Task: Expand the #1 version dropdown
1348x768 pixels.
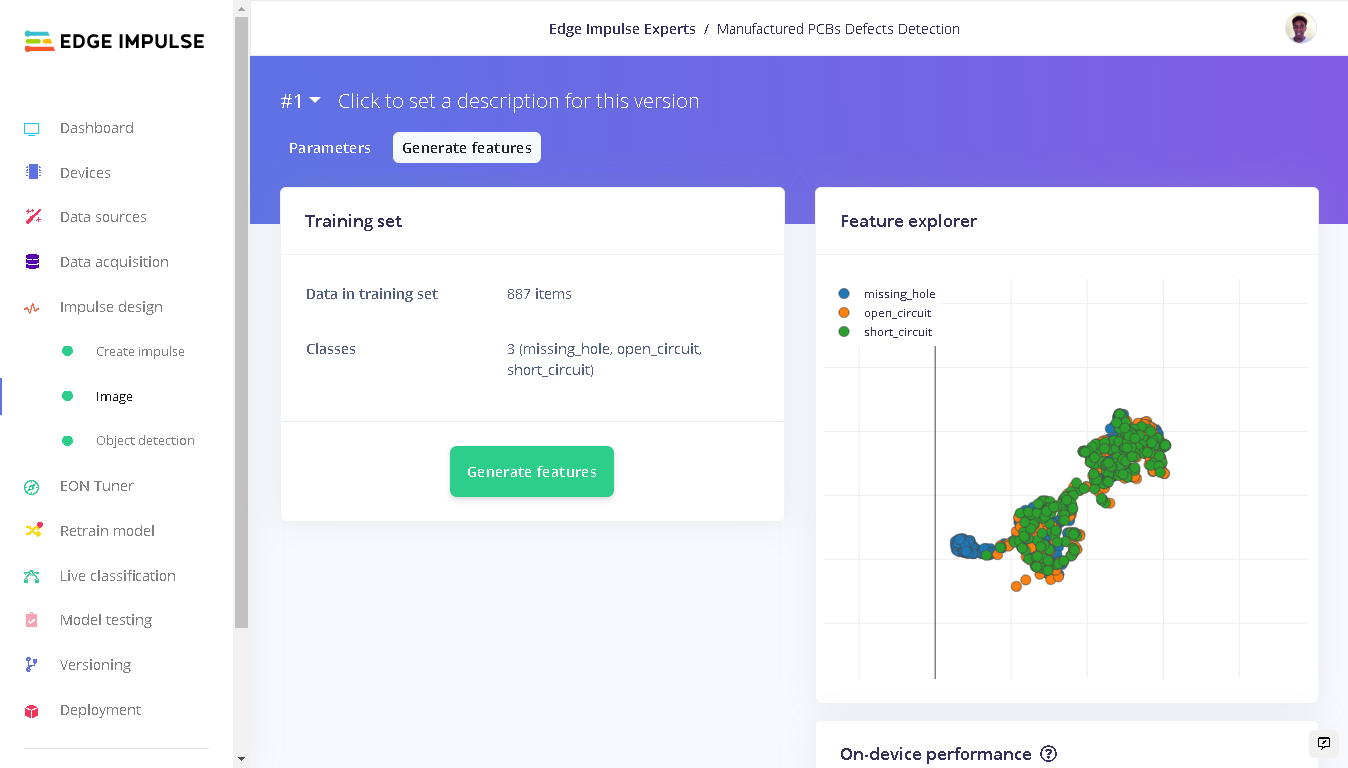Action: (301, 101)
